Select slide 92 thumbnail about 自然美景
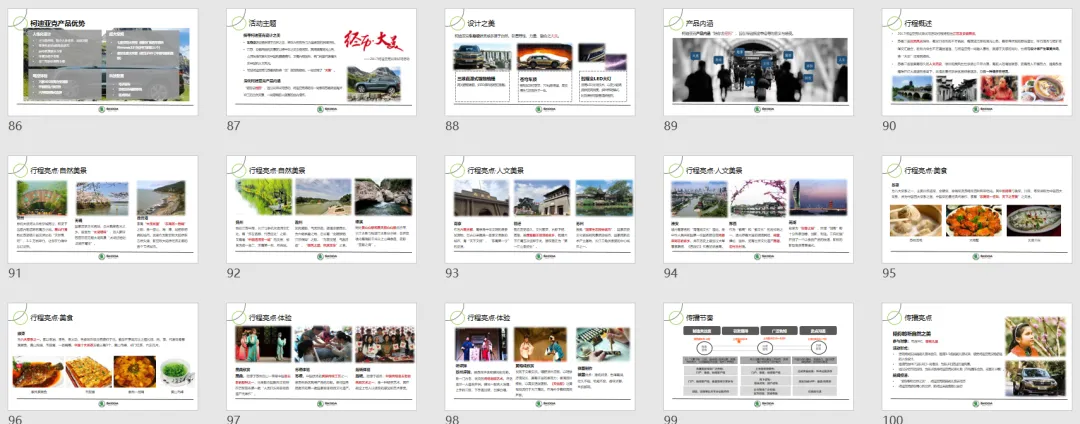The width and height of the screenshot is (1080, 424). click(321, 209)
